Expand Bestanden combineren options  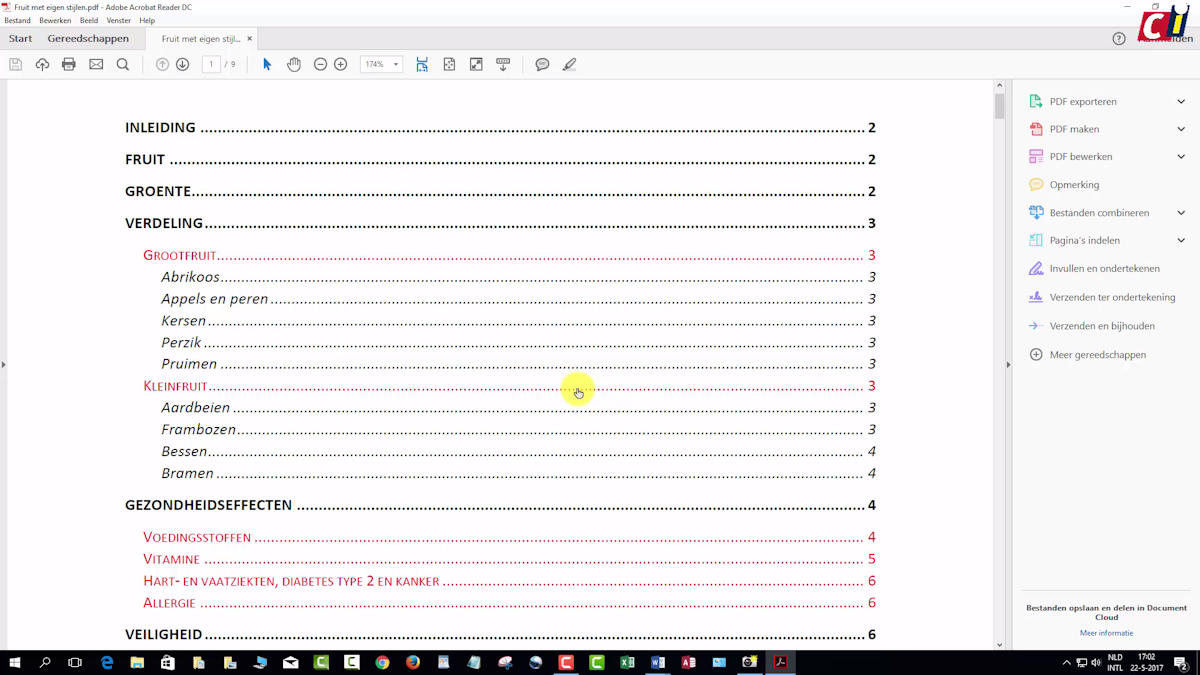pyautogui.click(x=1181, y=213)
